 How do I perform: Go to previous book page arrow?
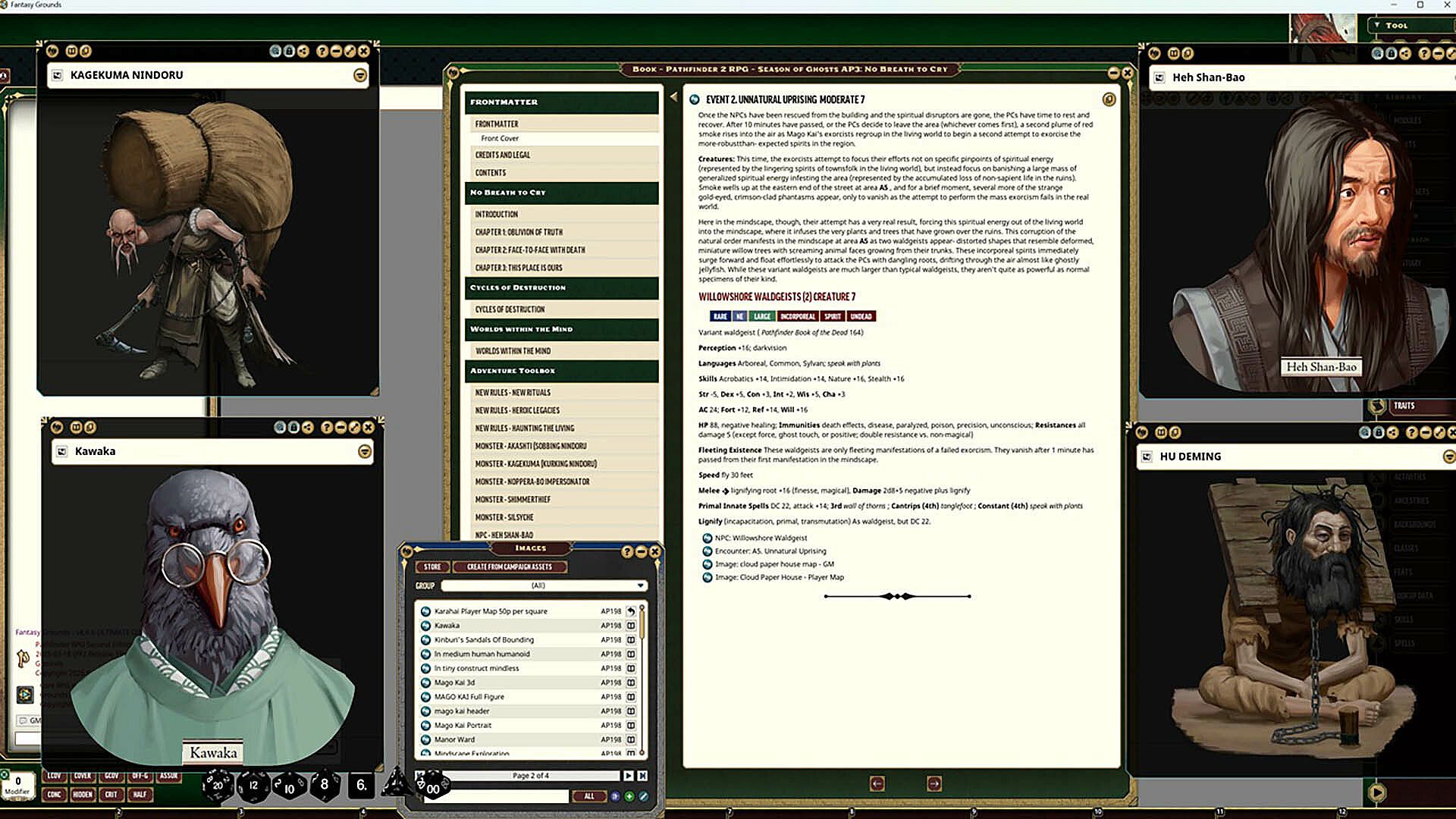(877, 783)
